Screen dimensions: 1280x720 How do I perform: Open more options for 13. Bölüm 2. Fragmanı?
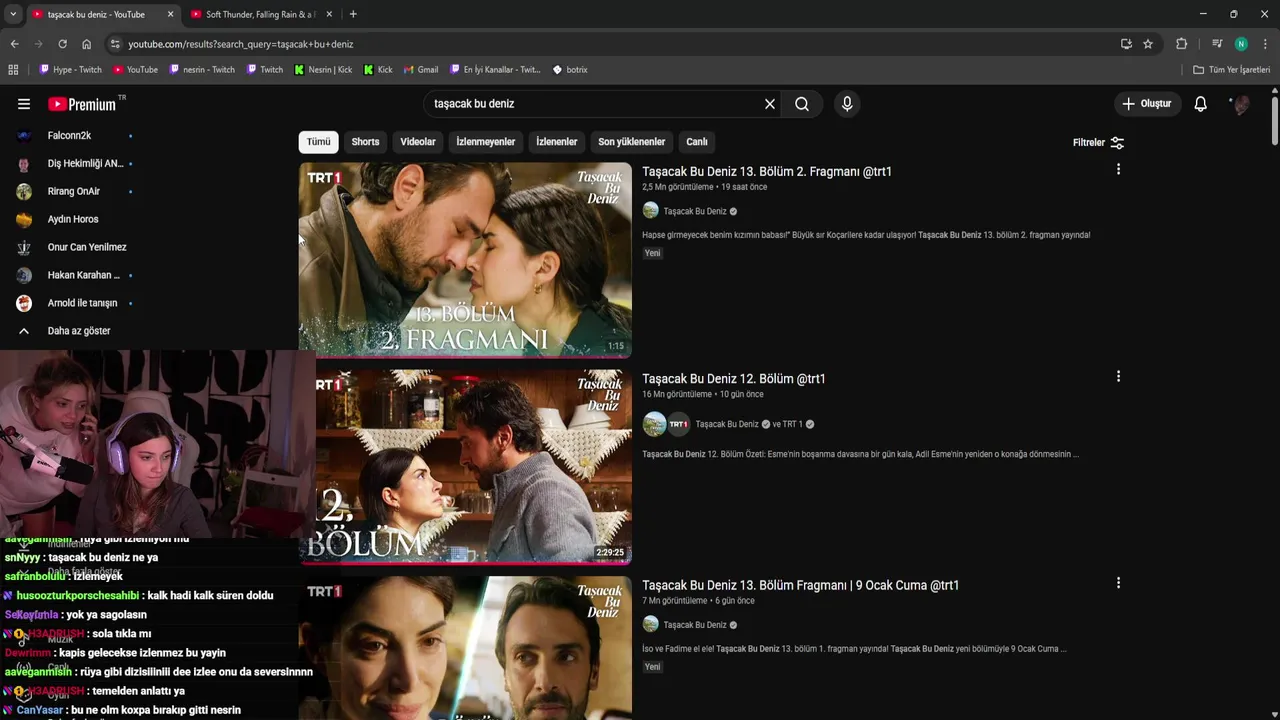tap(1118, 170)
